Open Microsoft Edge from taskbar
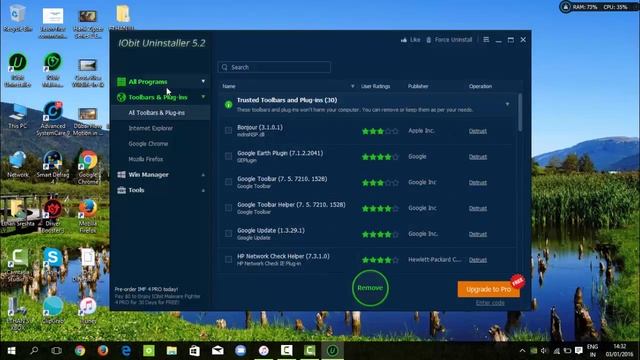The height and width of the screenshot is (360, 640). click(126, 351)
